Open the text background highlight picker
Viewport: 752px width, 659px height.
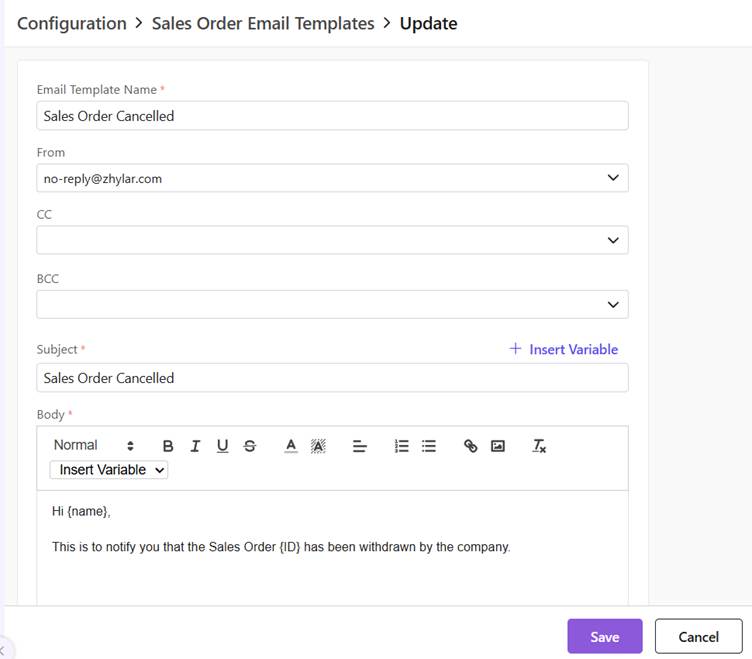(x=318, y=446)
